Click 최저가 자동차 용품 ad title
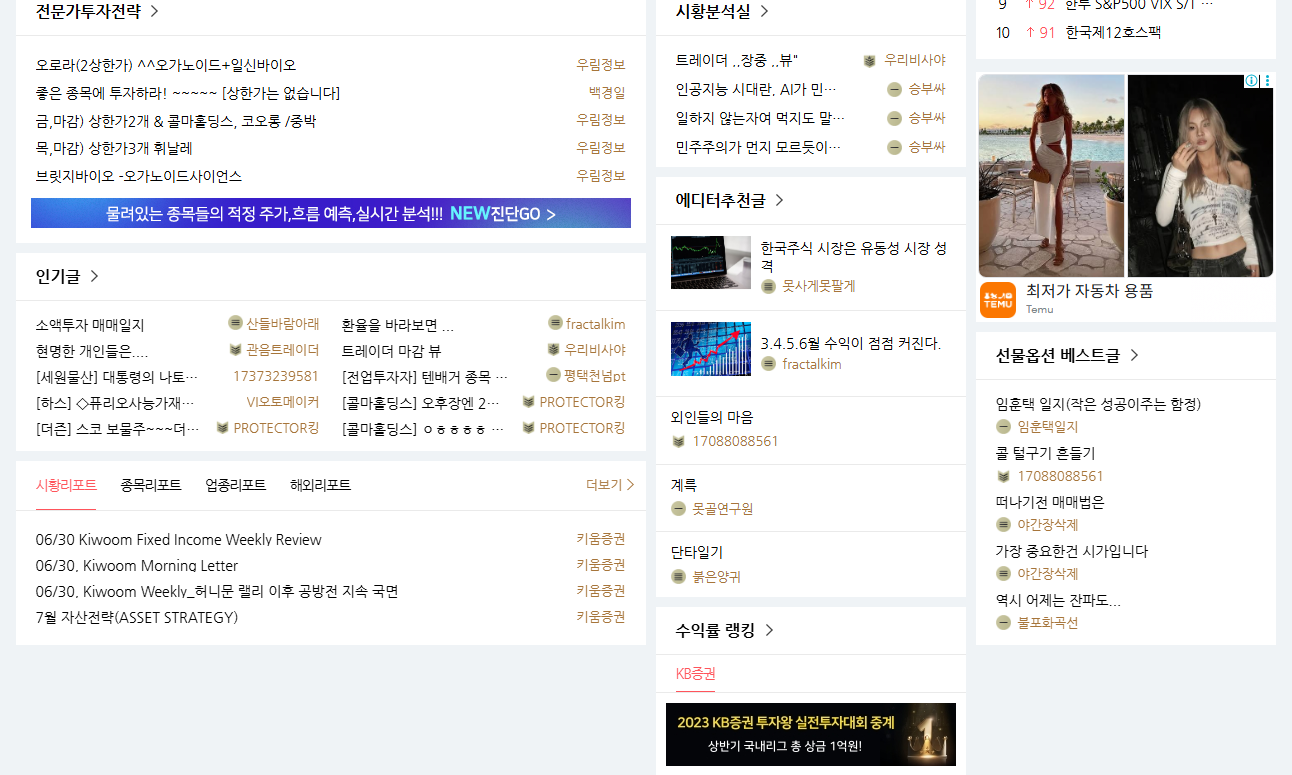The image size is (1292, 775). point(1089,291)
